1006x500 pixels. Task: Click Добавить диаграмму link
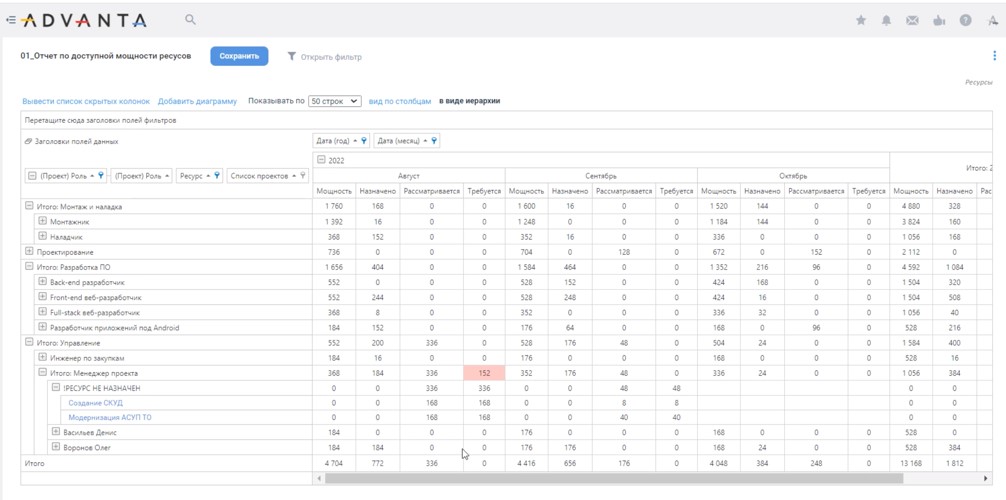pyautogui.click(x=198, y=101)
